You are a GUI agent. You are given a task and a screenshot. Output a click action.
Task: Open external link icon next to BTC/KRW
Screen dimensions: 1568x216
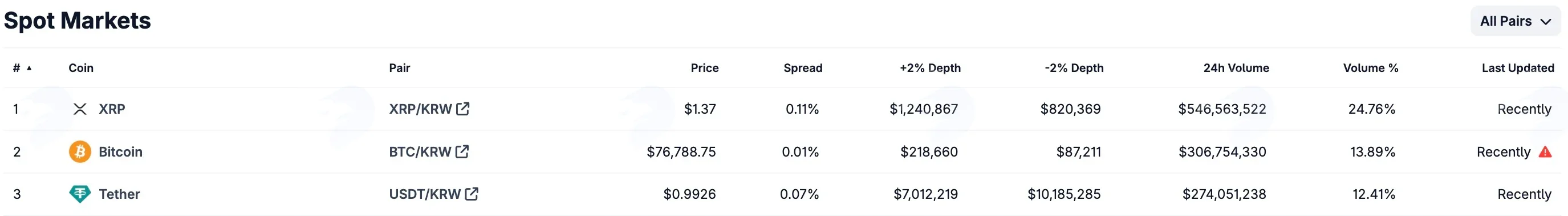pos(462,151)
